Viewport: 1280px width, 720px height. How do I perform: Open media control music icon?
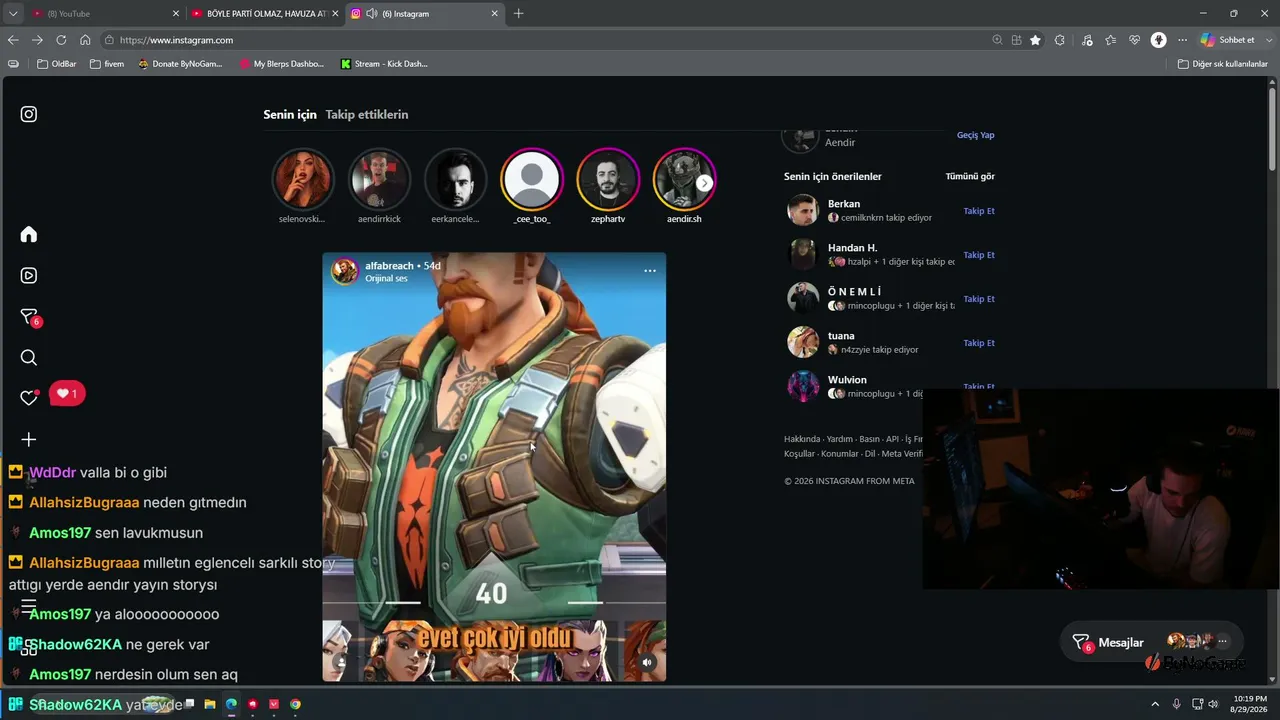coord(1086,40)
